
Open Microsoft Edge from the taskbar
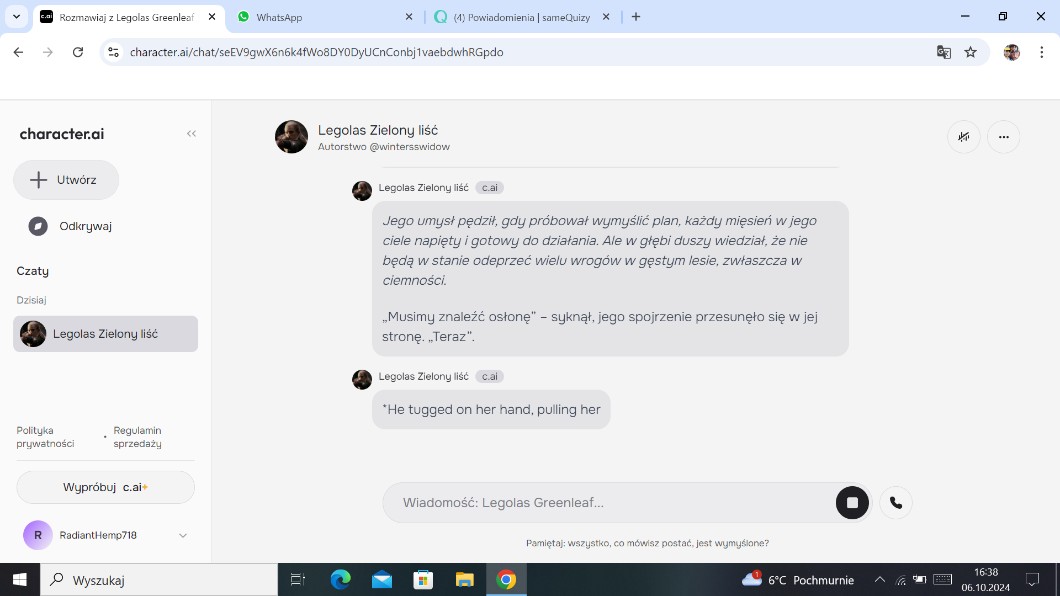340,580
